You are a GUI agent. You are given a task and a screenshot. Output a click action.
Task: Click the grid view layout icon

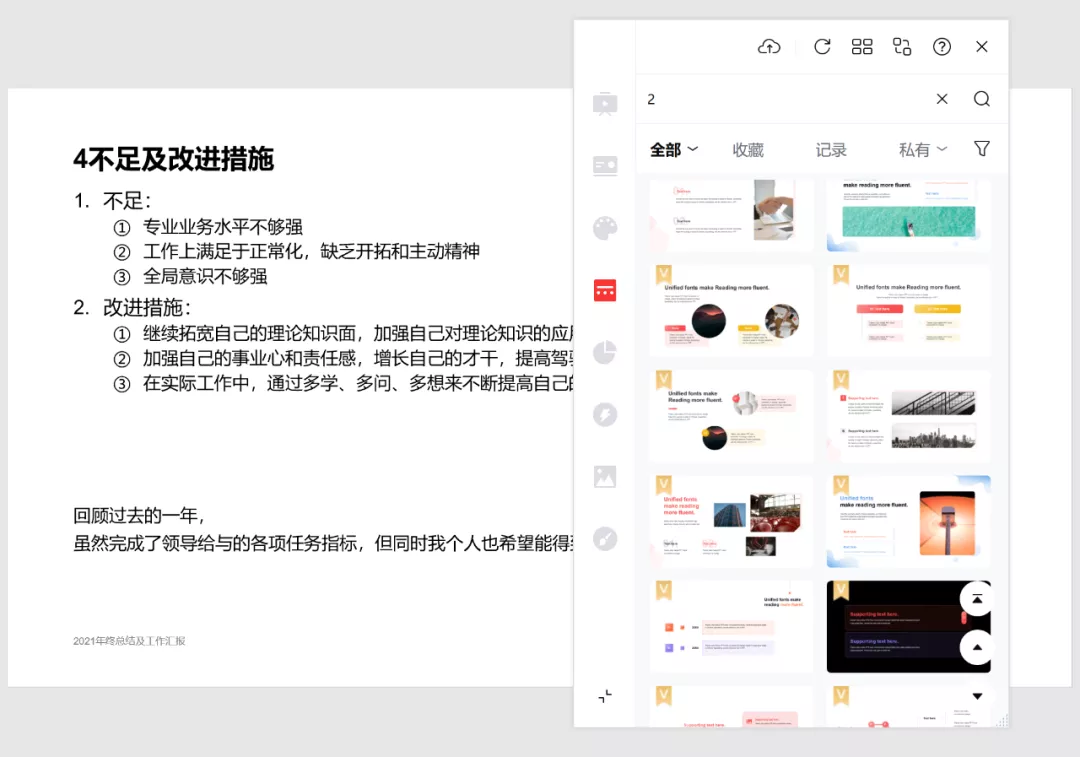[x=862, y=46]
